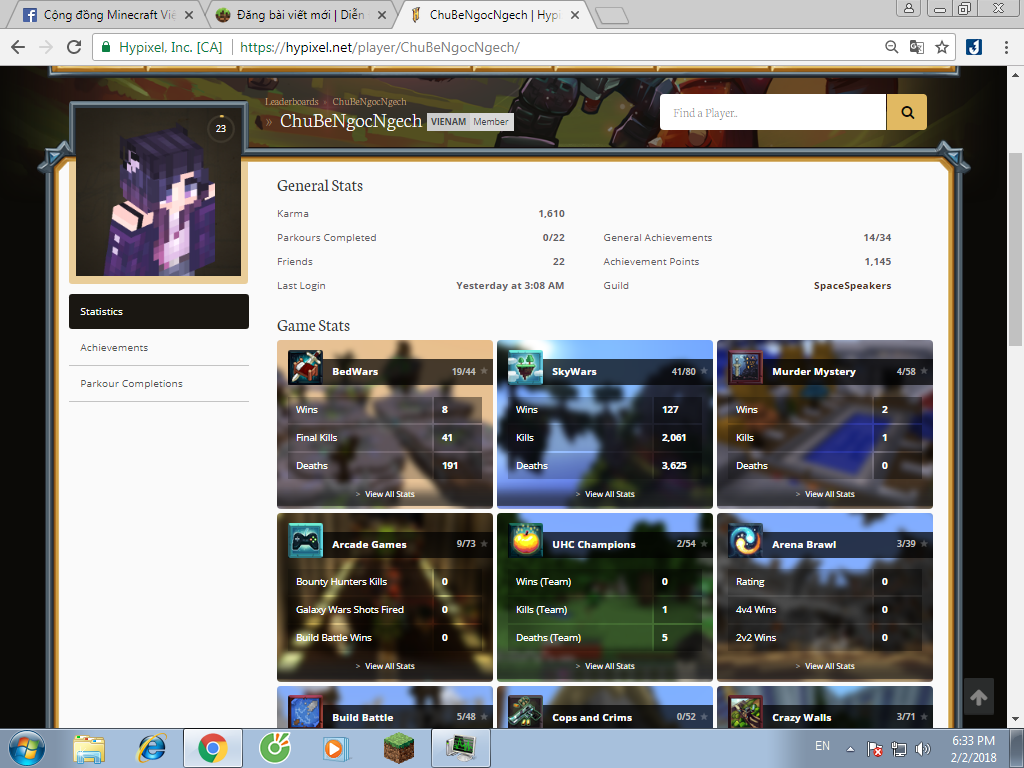Viewport: 1024px width, 768px height.
Task: Bookmark this page with the star icon
Action: 942,47
